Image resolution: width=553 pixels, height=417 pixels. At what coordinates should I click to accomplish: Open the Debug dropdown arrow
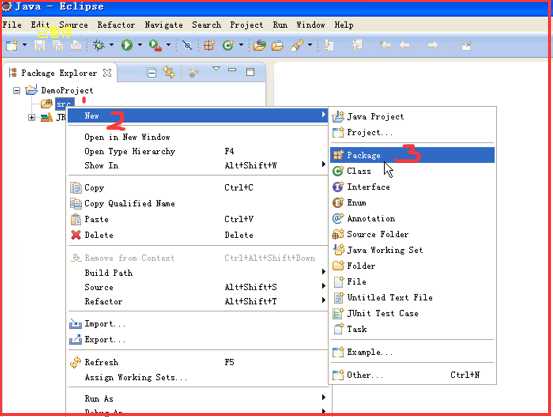point(111,45)
